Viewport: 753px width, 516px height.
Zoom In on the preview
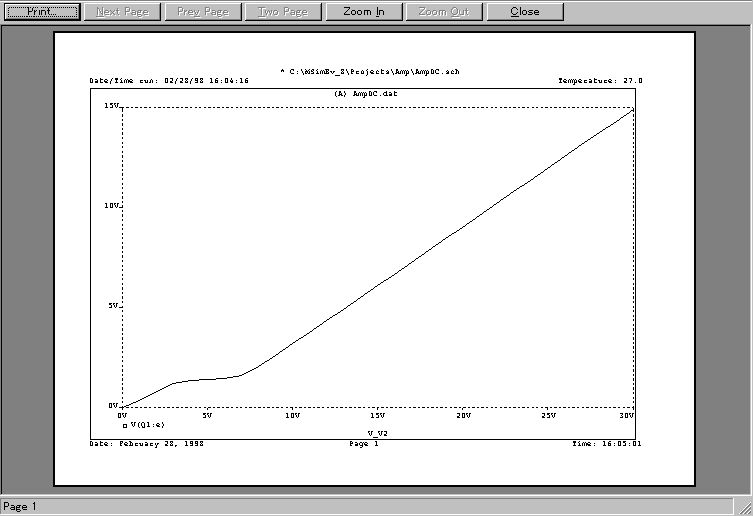(x=363, y=12)
